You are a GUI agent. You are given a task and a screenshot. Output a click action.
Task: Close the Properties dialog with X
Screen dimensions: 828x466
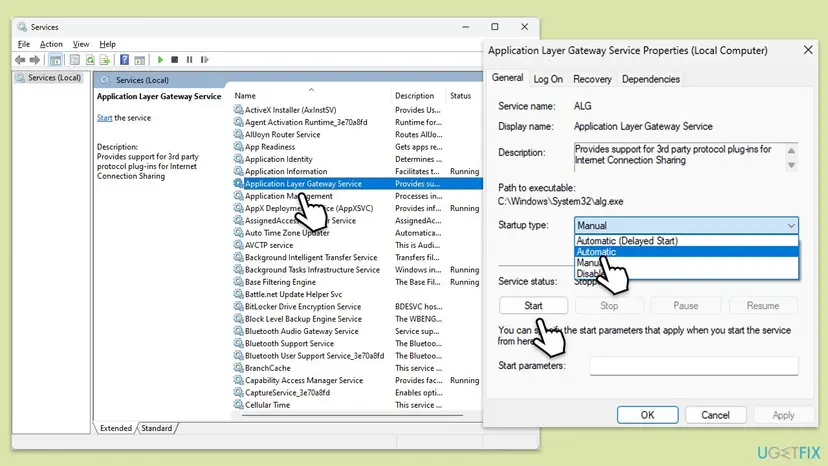pyautogui.click(x=808, y=50)
